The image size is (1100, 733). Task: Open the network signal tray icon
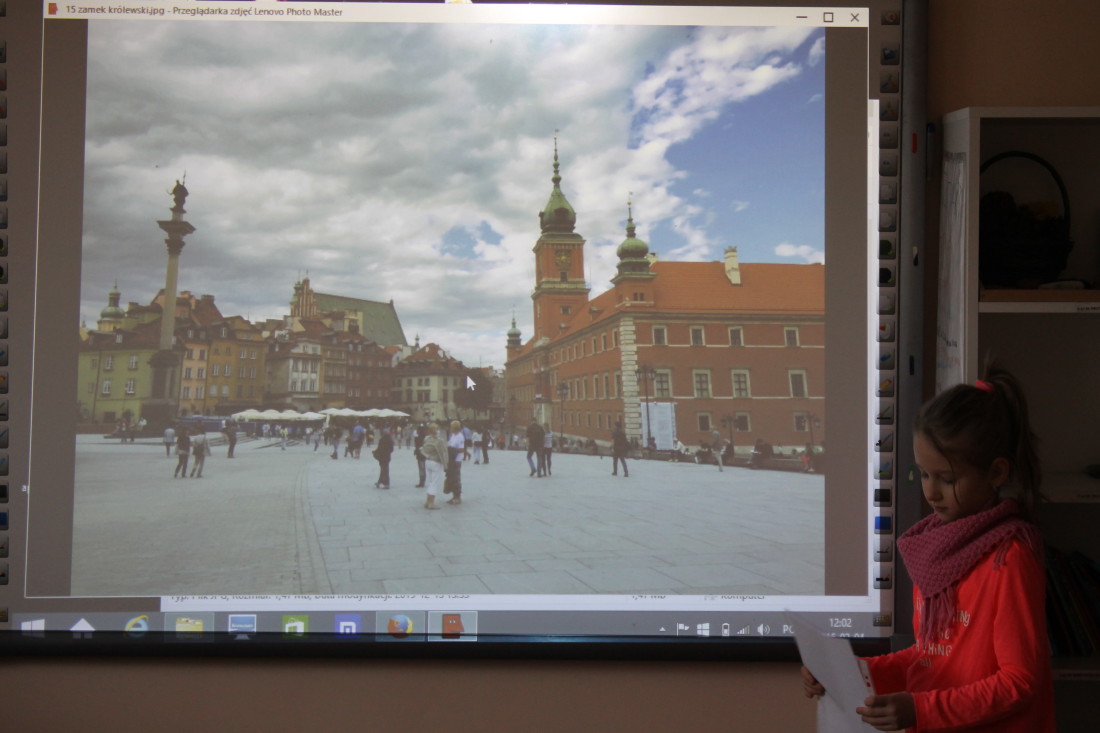(x=744, y=630)
